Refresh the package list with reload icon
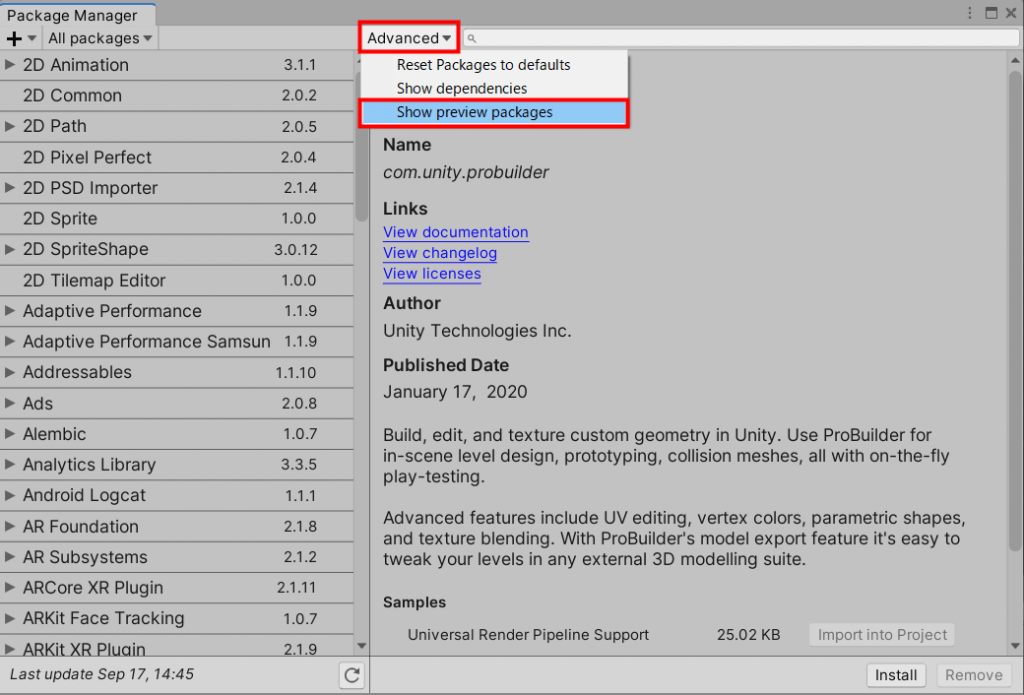1024x695 pixels. 352,675
